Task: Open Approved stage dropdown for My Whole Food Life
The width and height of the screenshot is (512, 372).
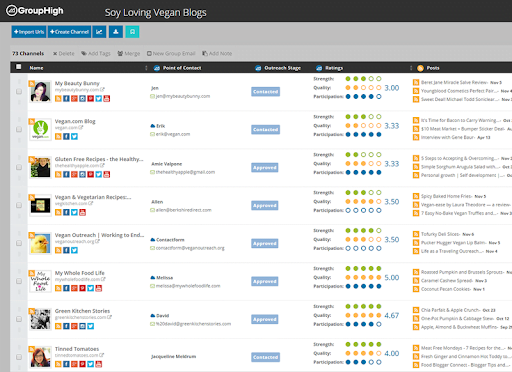Action: point(265,281)
